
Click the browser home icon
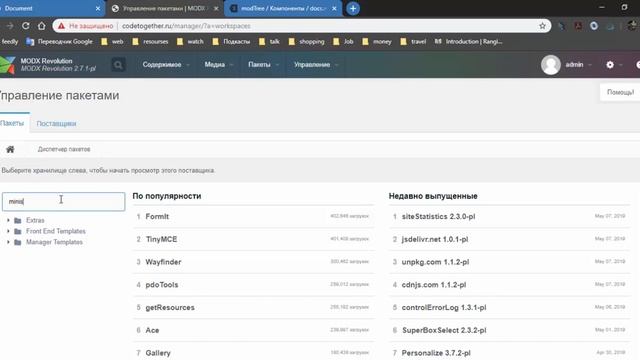tap(42, 26)
